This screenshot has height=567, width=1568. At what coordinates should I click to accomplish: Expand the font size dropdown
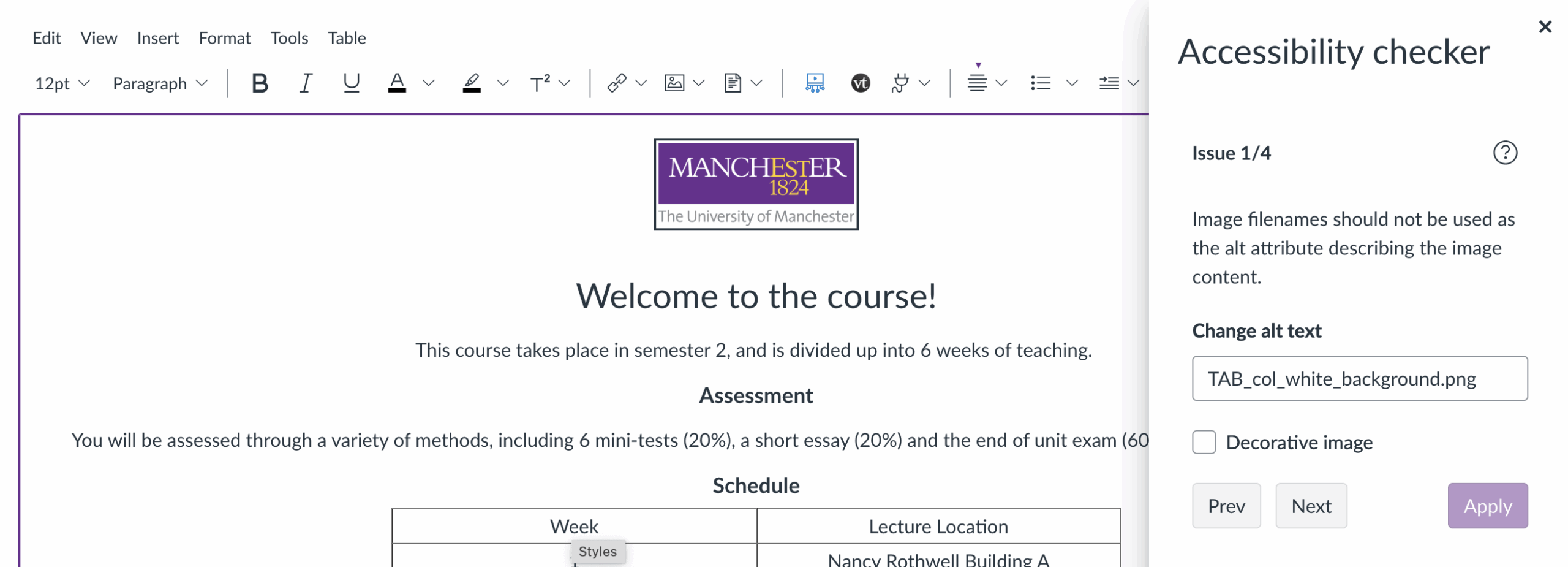pyautogui.click(x=61, y=83)
